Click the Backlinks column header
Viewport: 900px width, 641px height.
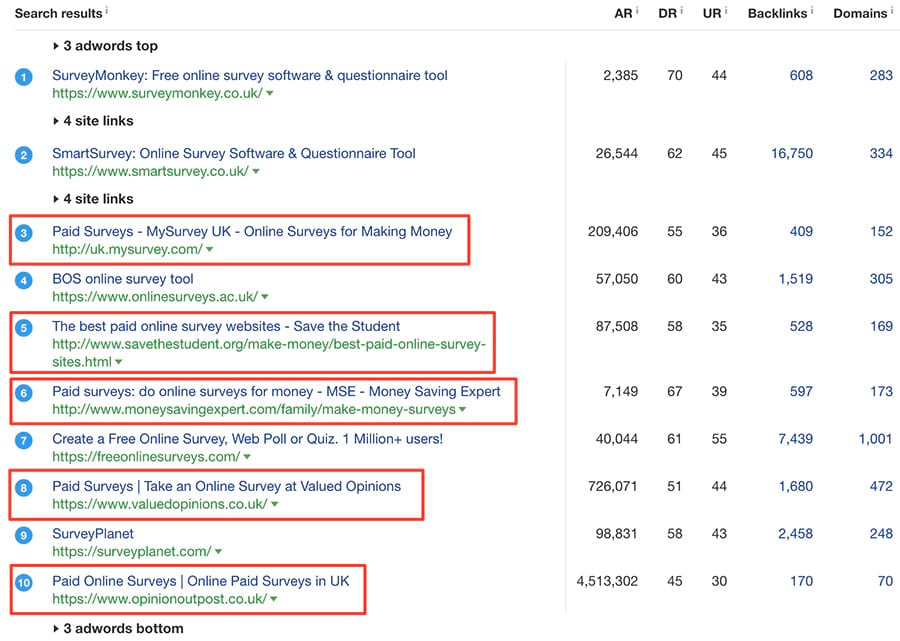tap(777, 13)
